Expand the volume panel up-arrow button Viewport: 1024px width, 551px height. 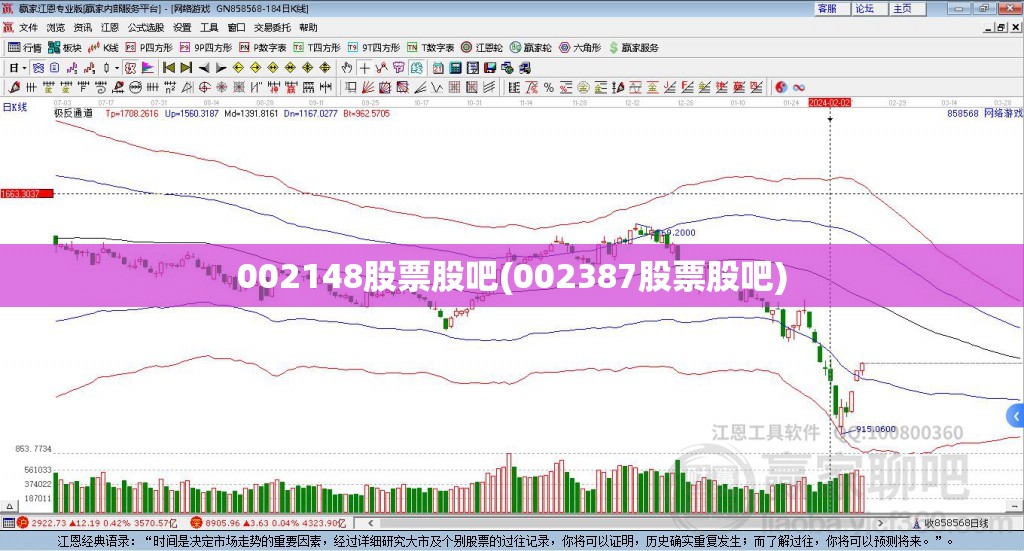click(9, 506)
